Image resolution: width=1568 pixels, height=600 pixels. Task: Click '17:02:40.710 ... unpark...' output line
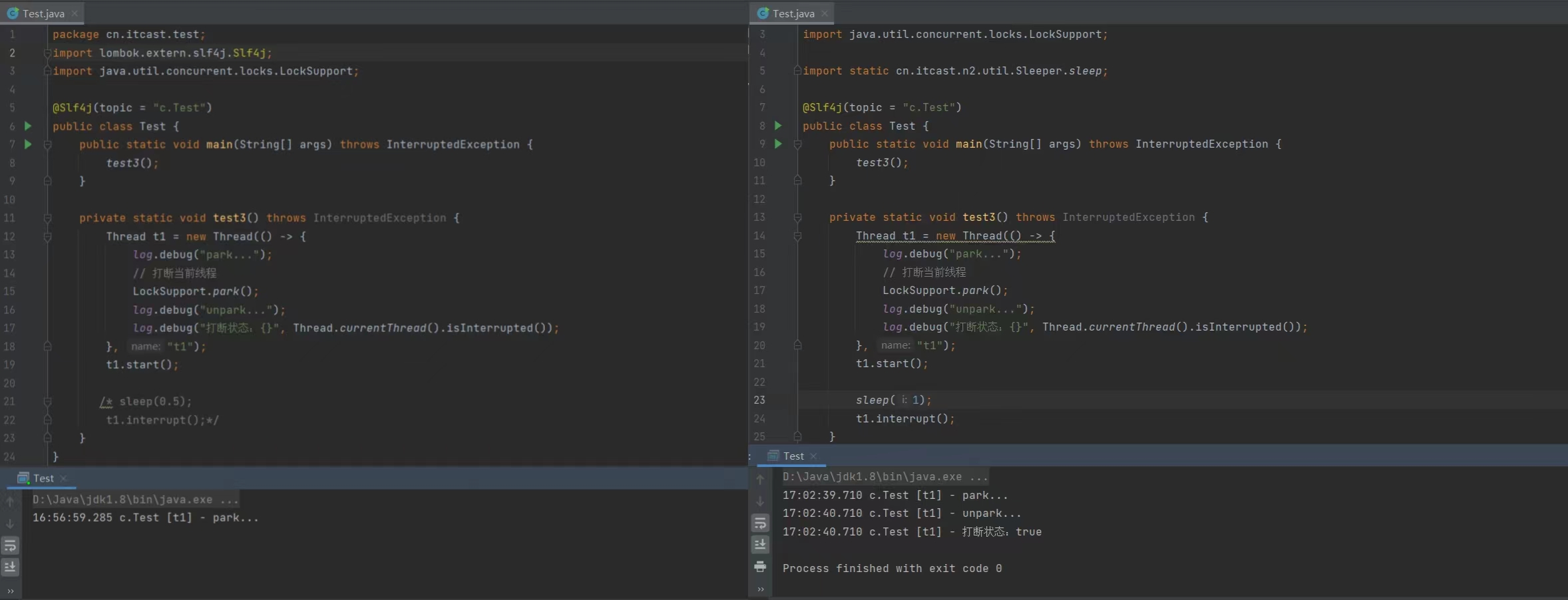tap(902, 514)
